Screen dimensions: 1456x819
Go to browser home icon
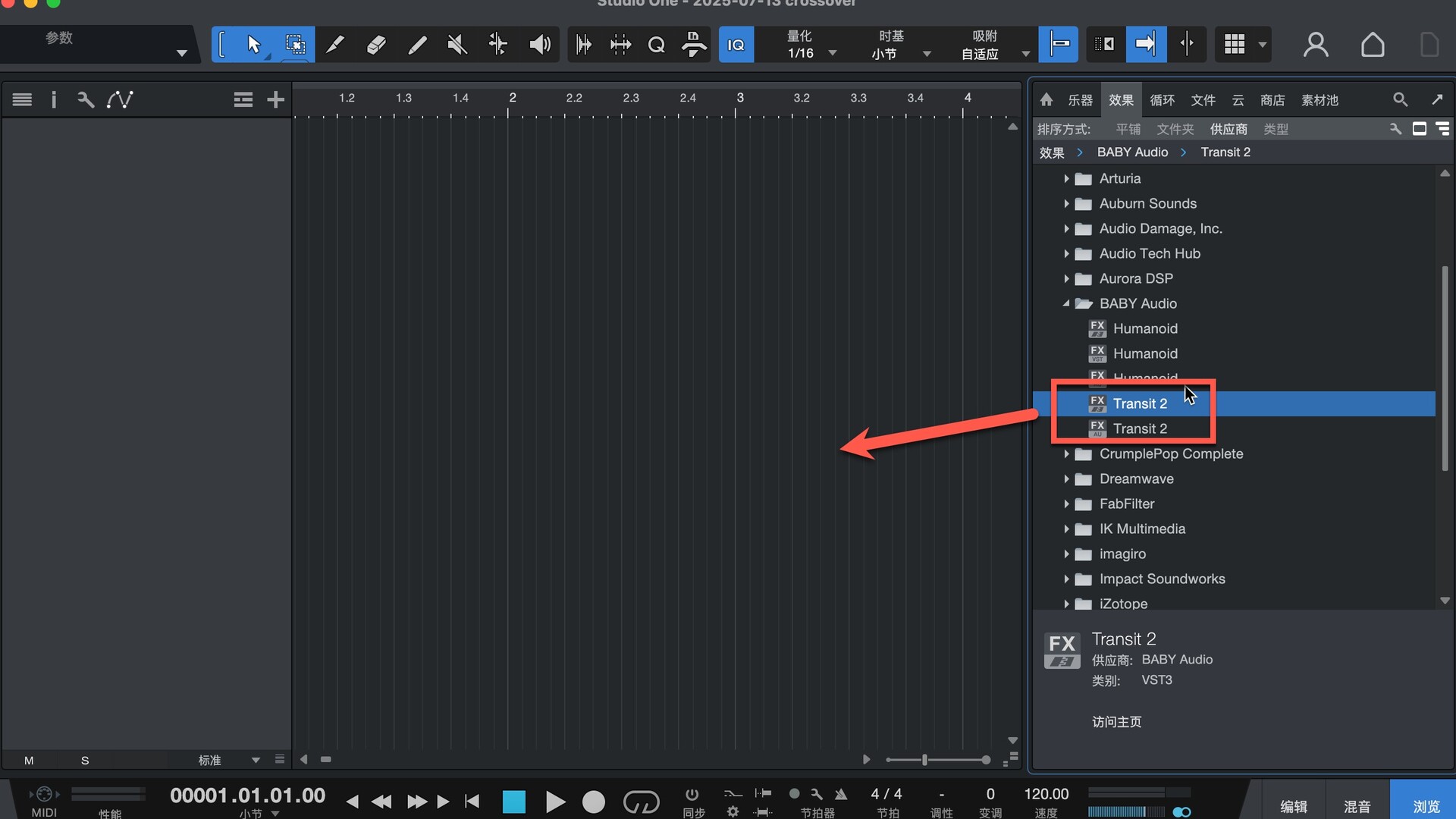[x=1046, y=99]
